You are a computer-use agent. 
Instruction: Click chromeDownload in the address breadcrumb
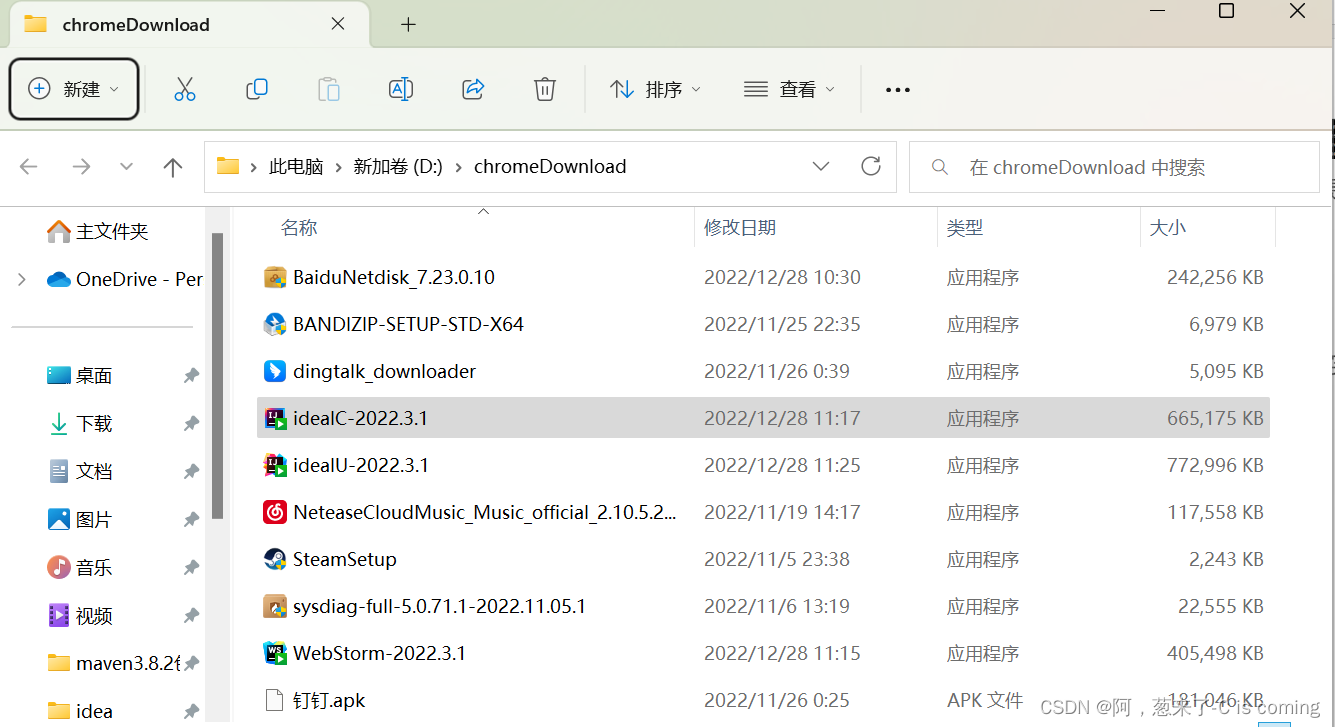pyautogui.click(x=550, y=167)
